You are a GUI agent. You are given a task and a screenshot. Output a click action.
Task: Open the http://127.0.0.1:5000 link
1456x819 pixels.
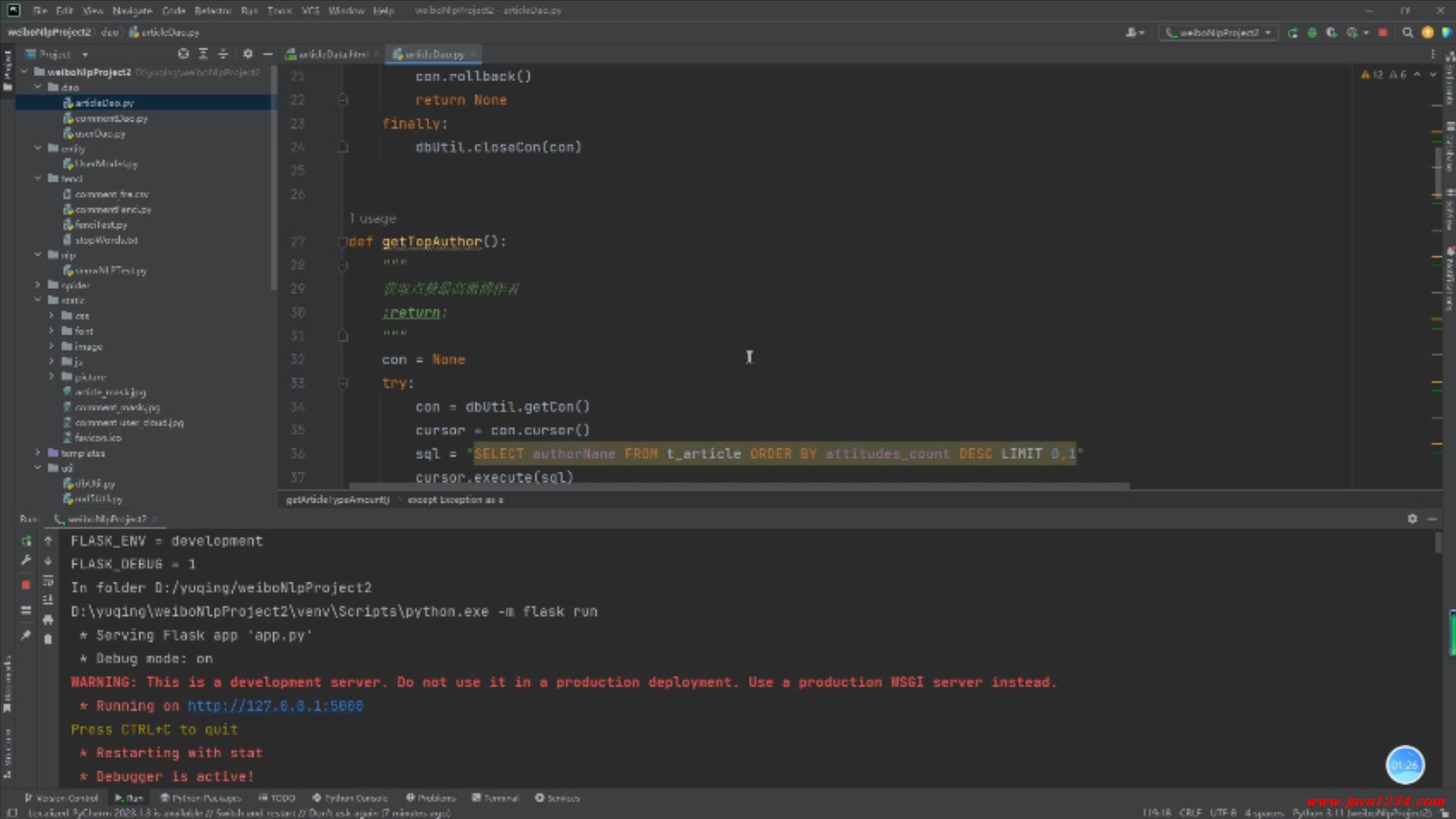coord(275,706)
